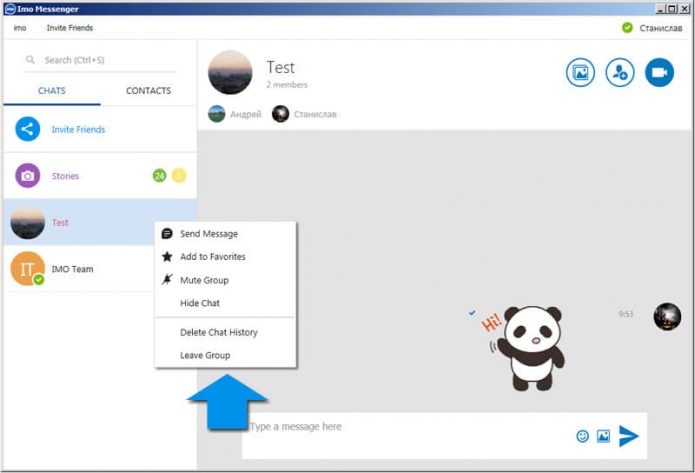Open the emoji smiley picker

[582, 436]
